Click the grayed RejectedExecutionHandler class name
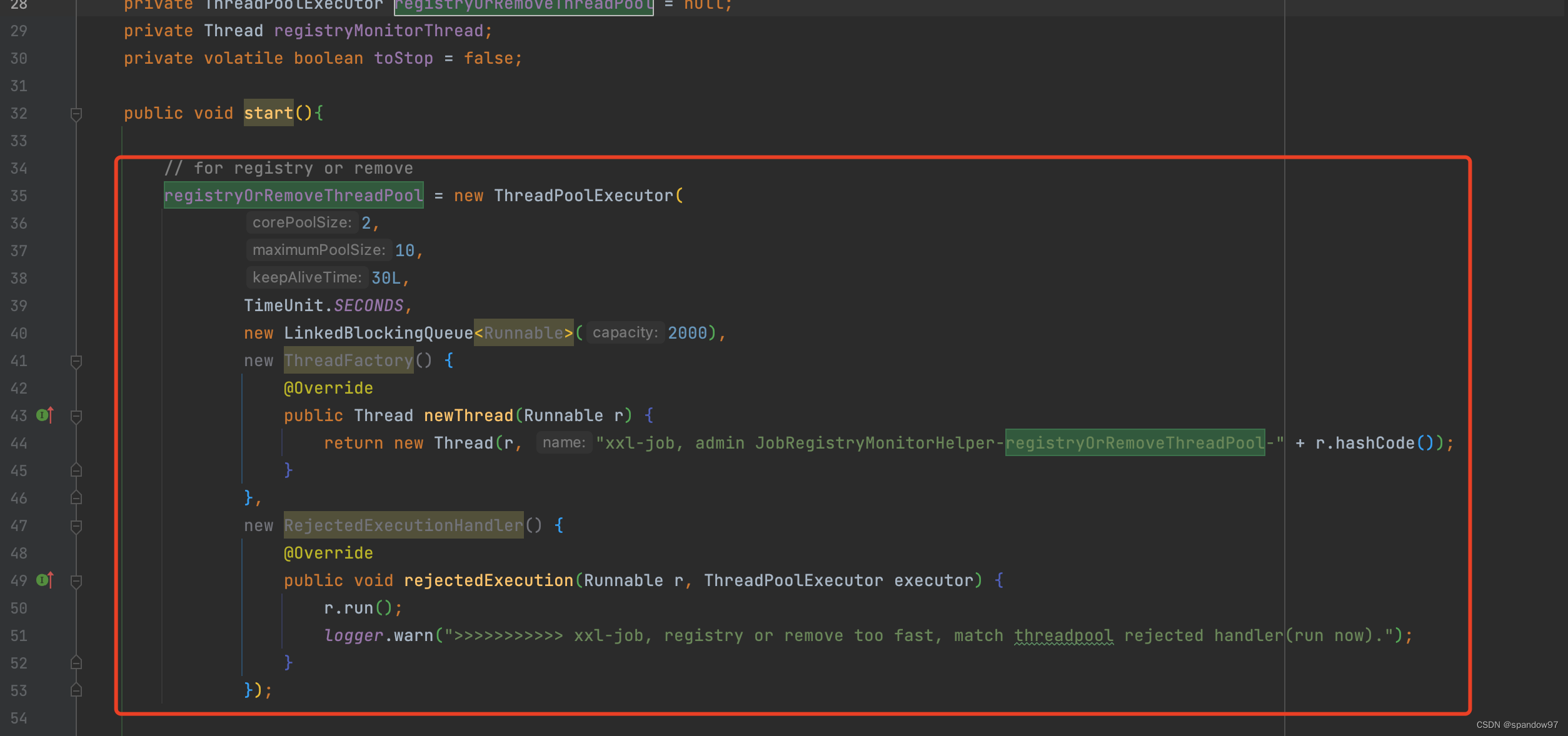Viewport: 1568px width, 736px height. 403,525
